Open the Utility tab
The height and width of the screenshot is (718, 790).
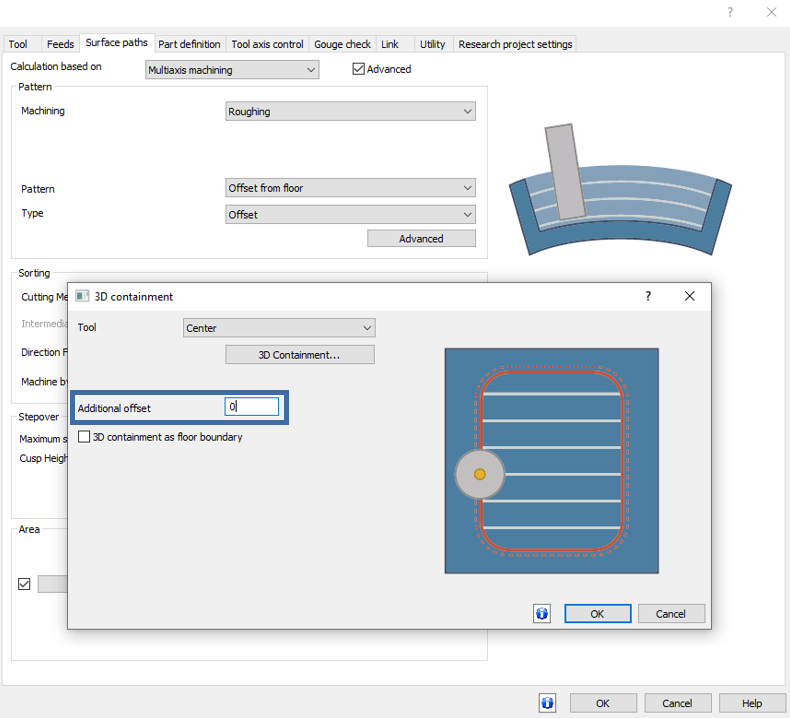coord(433,44)
